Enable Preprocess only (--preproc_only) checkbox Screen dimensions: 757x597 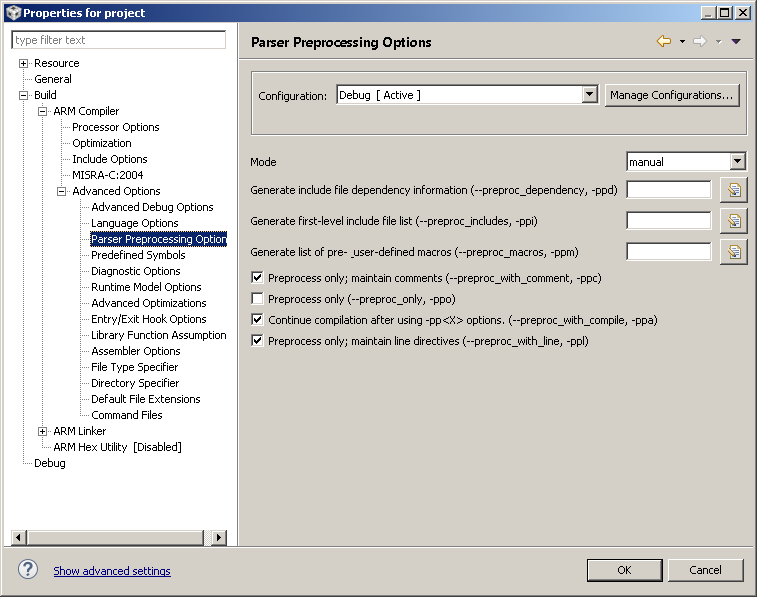tap(257, 299)
